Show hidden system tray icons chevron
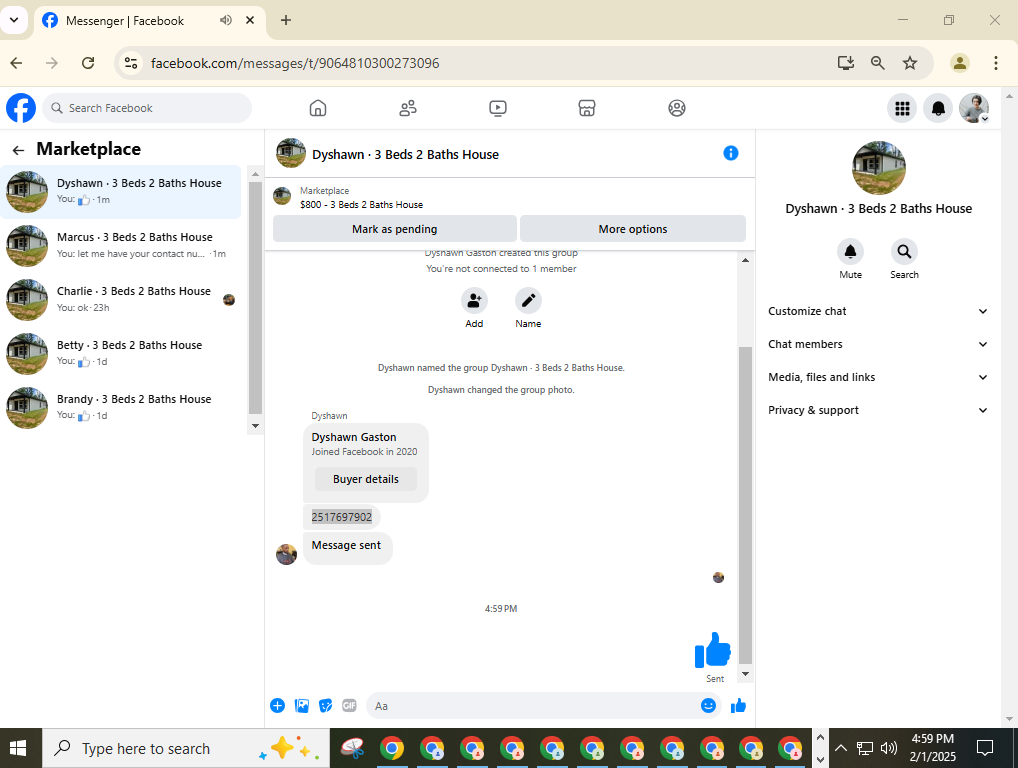1018x768 pixels. (840, 749)
